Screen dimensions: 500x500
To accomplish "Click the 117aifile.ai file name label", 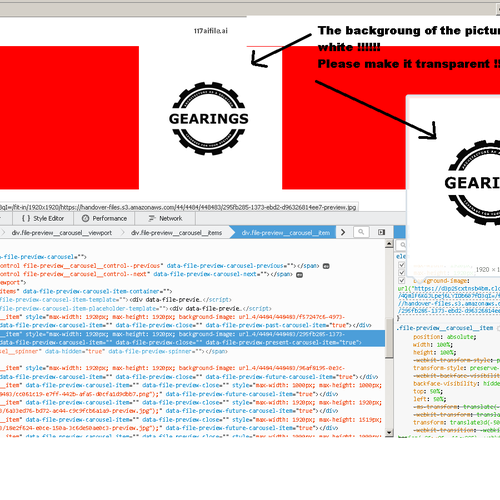I will (x=211, y=31).
